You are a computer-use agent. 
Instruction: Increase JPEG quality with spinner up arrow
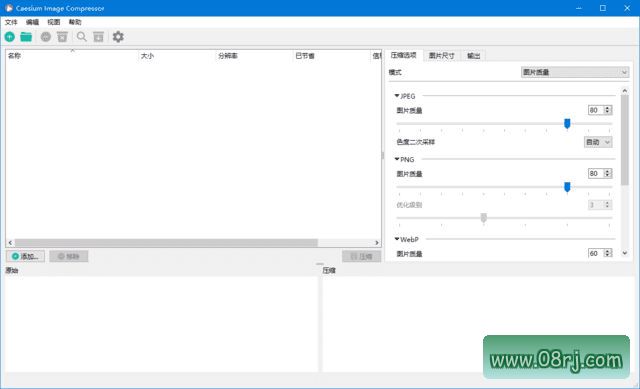click(607, 108)
